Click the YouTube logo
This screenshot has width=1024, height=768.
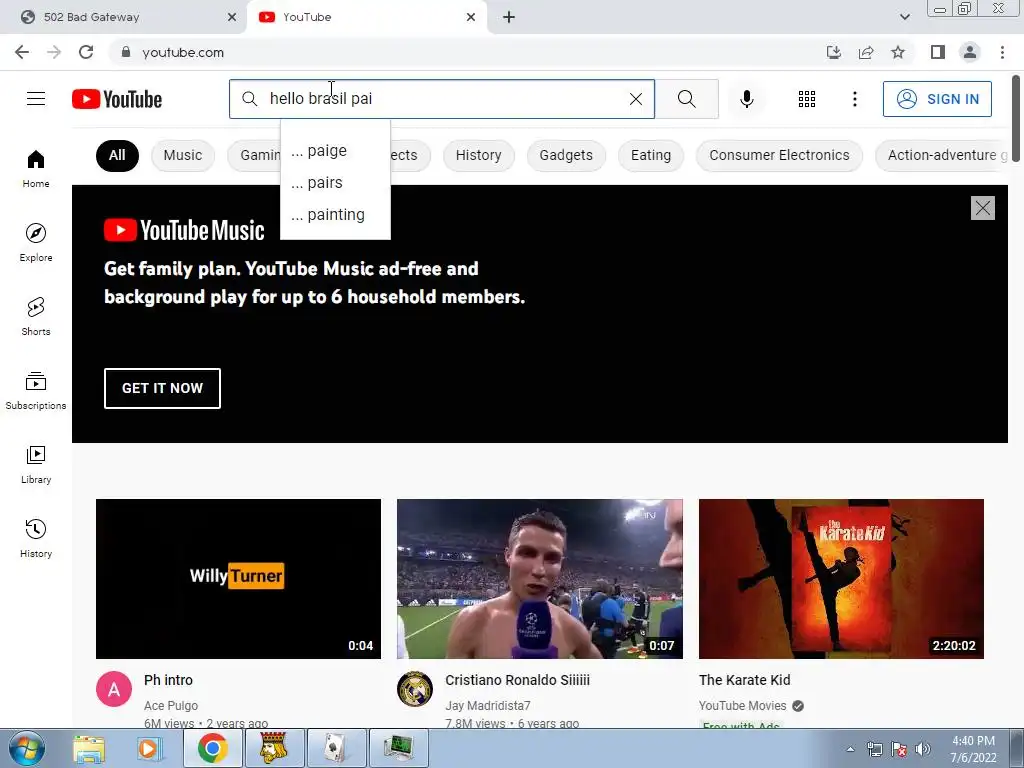117,99
